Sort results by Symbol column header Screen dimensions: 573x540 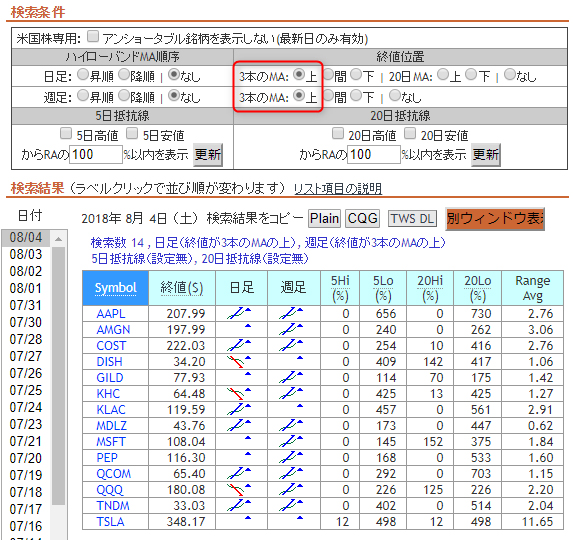coord(115,288)
